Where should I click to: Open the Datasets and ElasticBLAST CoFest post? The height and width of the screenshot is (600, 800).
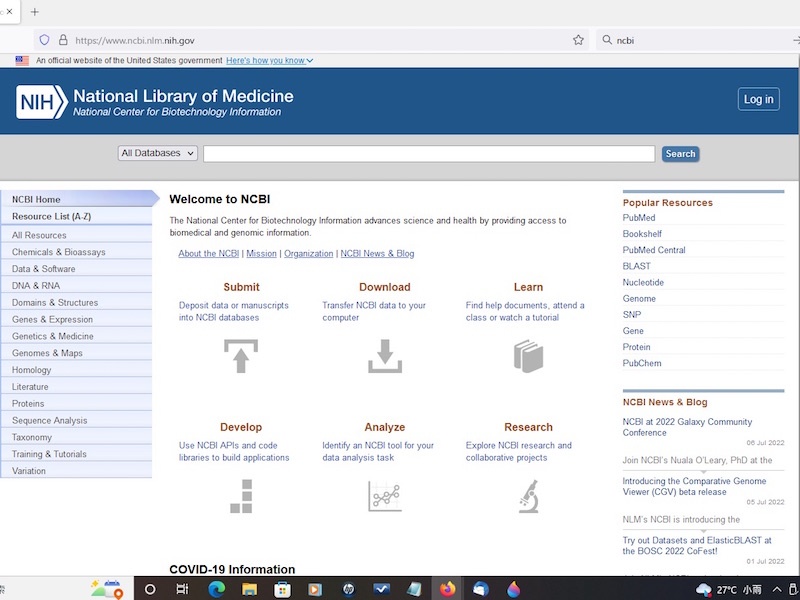pos(697,545)
